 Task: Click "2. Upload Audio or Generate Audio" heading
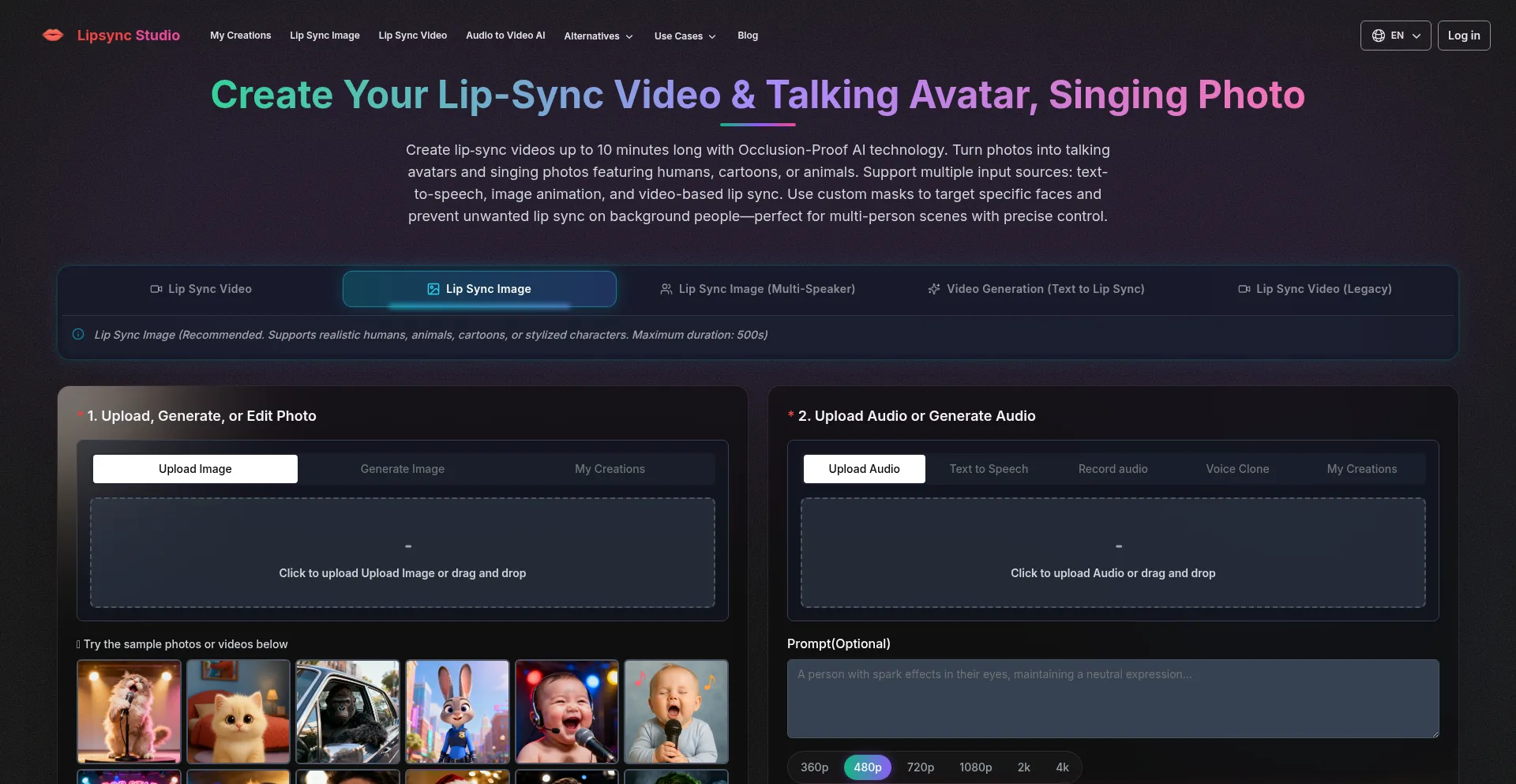tap(917, 416)
